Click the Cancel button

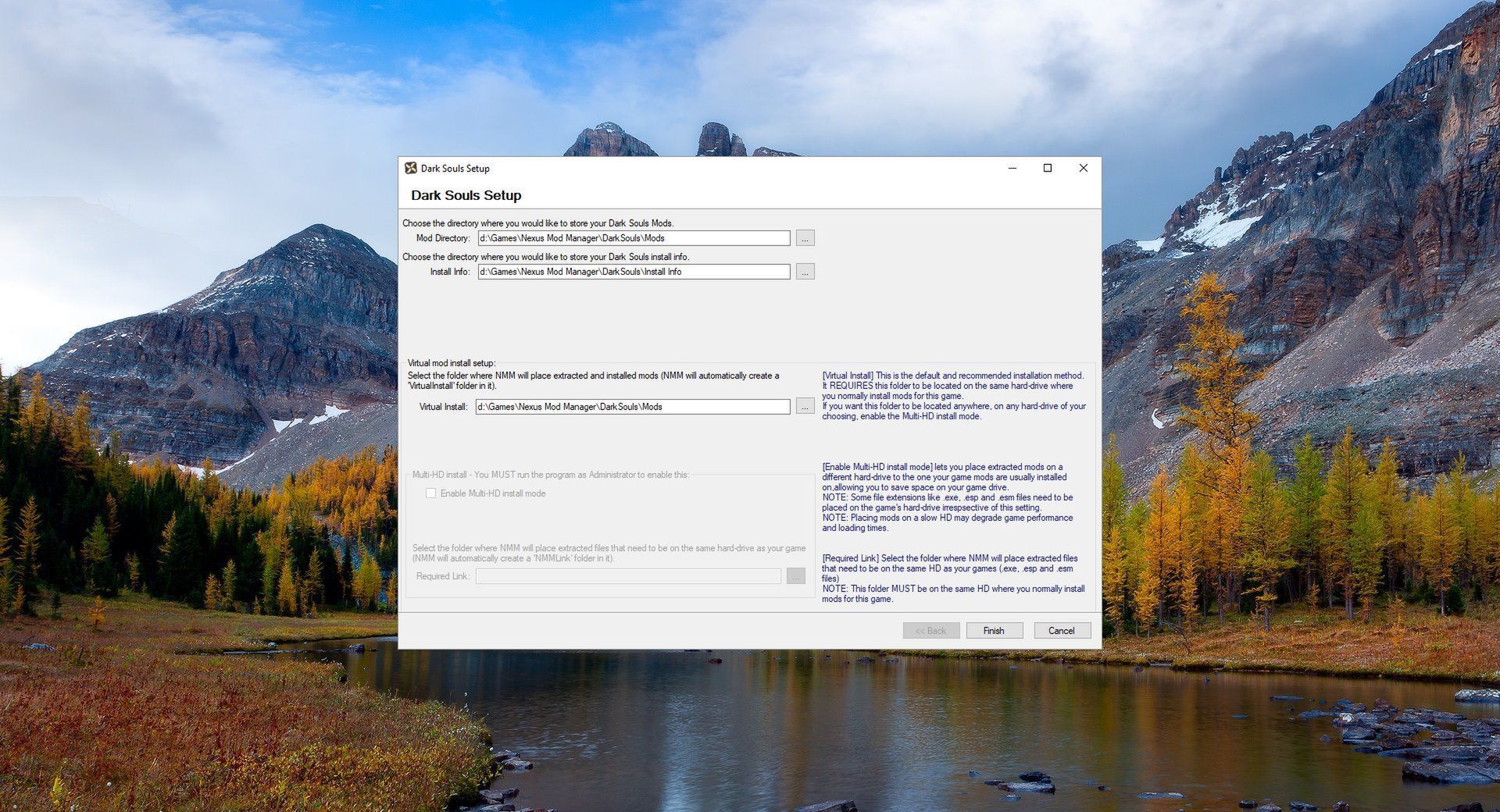click(1062, 630)
